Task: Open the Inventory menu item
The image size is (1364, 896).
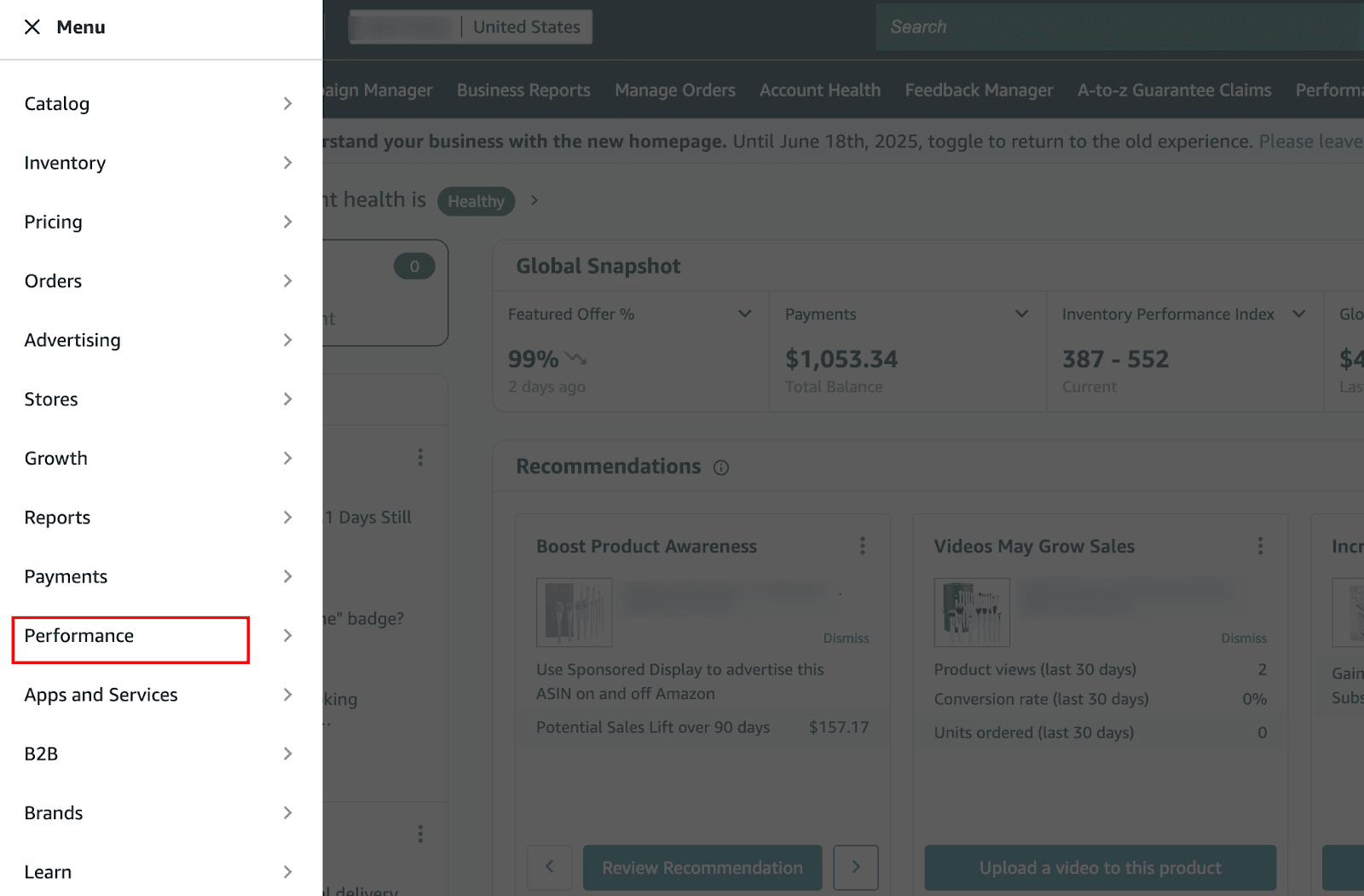Action: click(65, 163)
